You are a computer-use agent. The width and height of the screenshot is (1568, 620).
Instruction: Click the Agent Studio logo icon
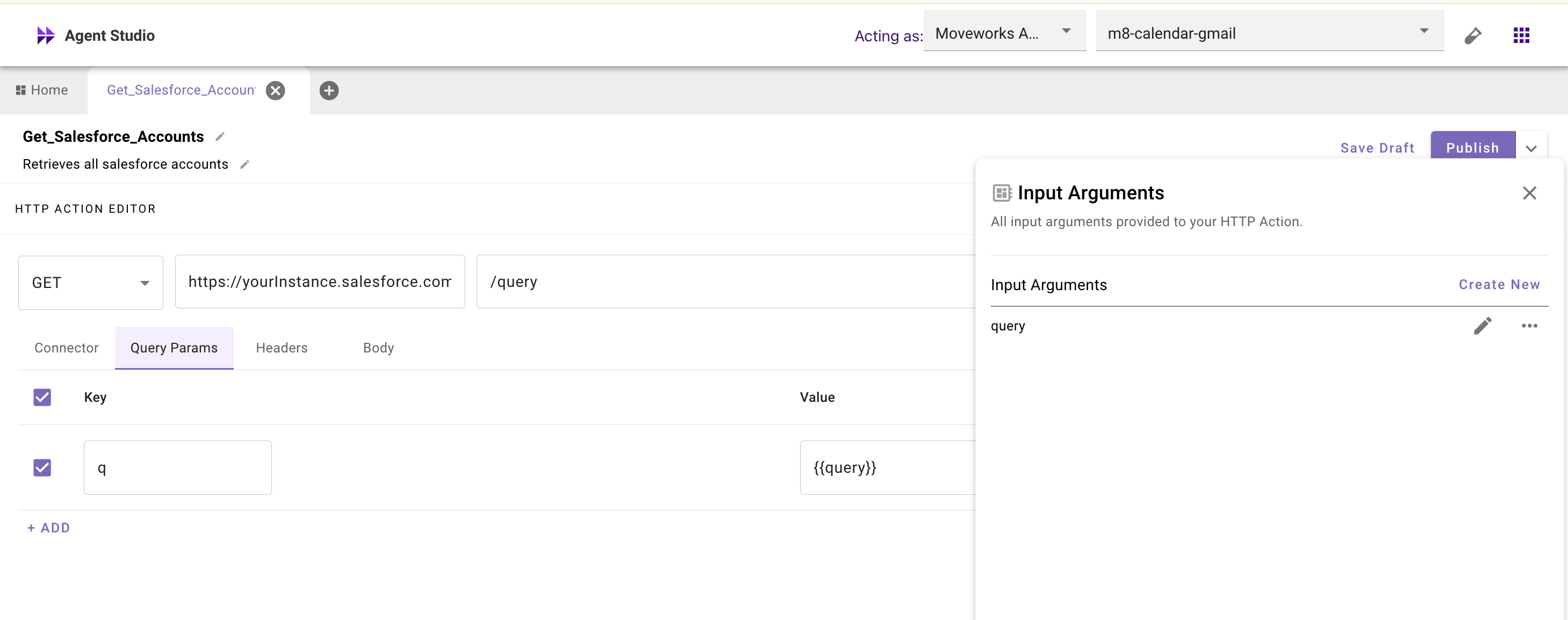pyautogui.click(x=46, y=35)
